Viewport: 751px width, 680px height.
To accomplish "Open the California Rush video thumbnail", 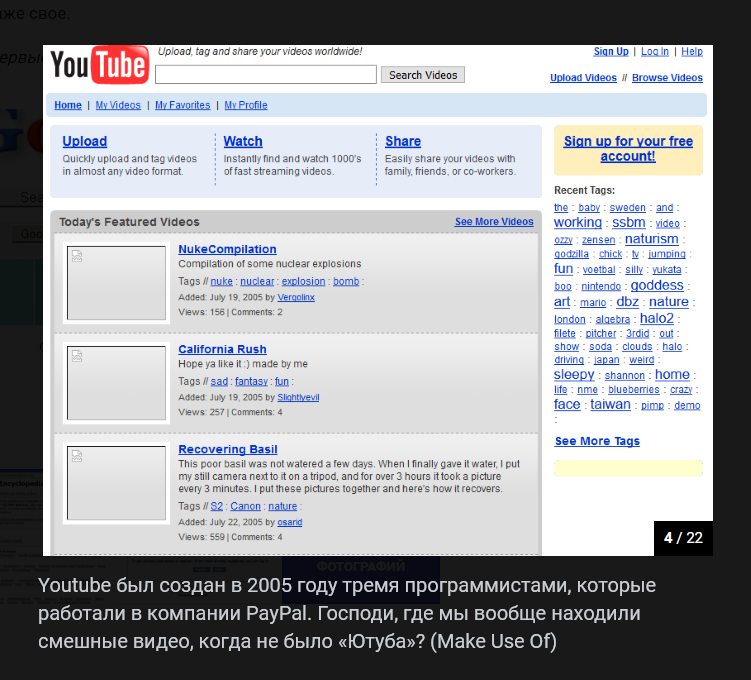I will tap(117, 383).
